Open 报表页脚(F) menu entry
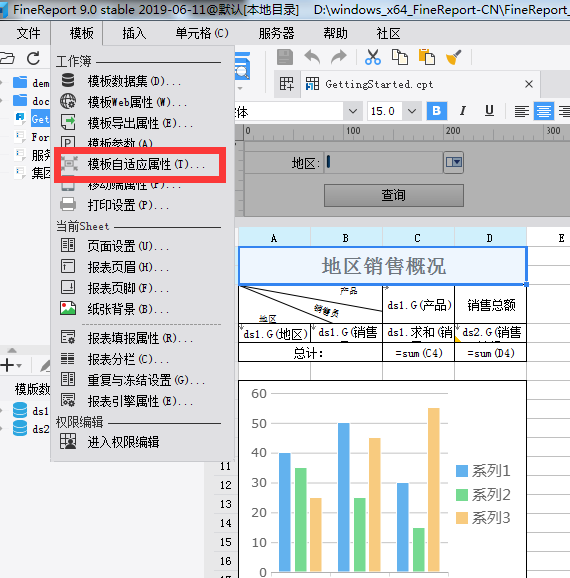This screenshot has width=570, height=578. (142, 288)
